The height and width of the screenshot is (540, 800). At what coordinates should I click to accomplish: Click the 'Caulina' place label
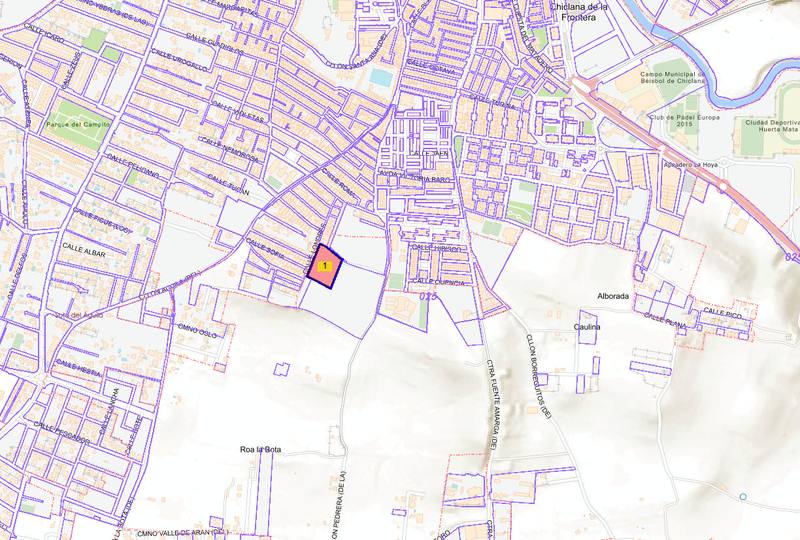(587, 327)
